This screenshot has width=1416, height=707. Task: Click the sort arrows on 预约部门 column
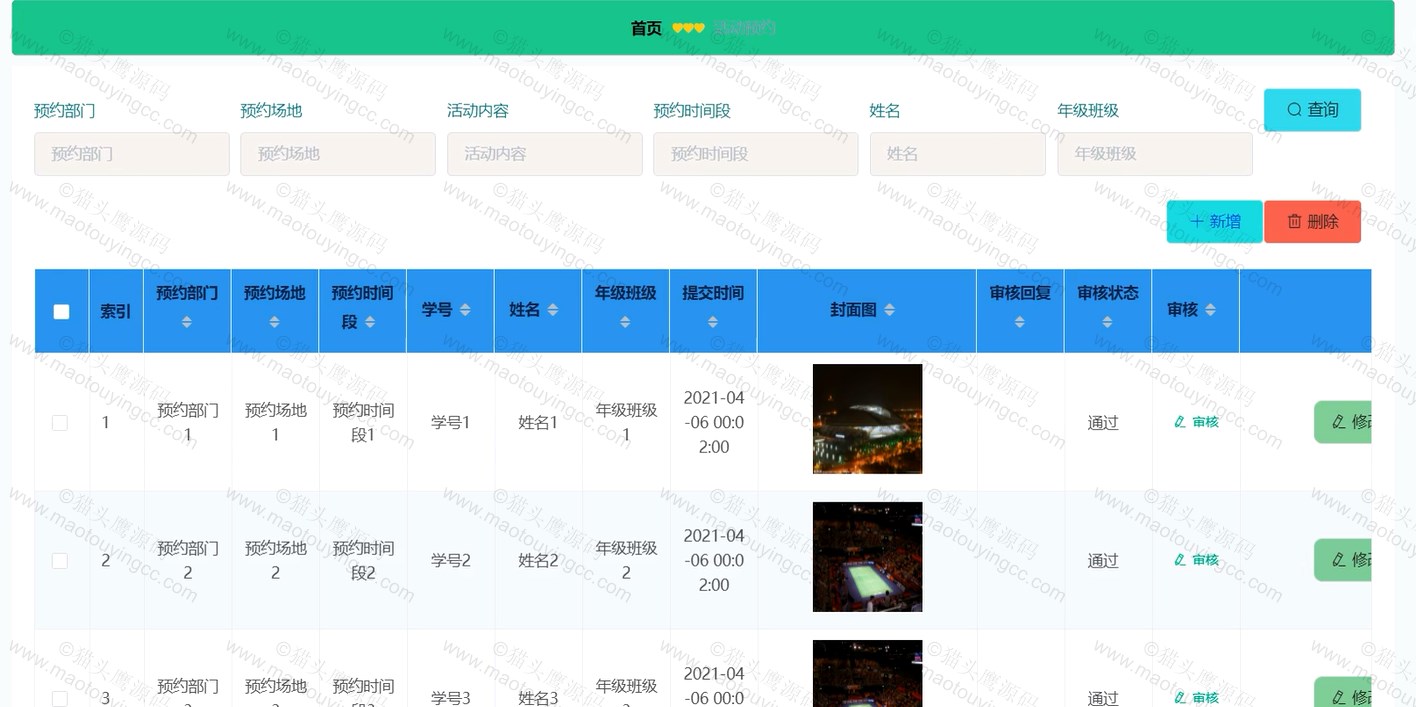(x=187, y=322)
